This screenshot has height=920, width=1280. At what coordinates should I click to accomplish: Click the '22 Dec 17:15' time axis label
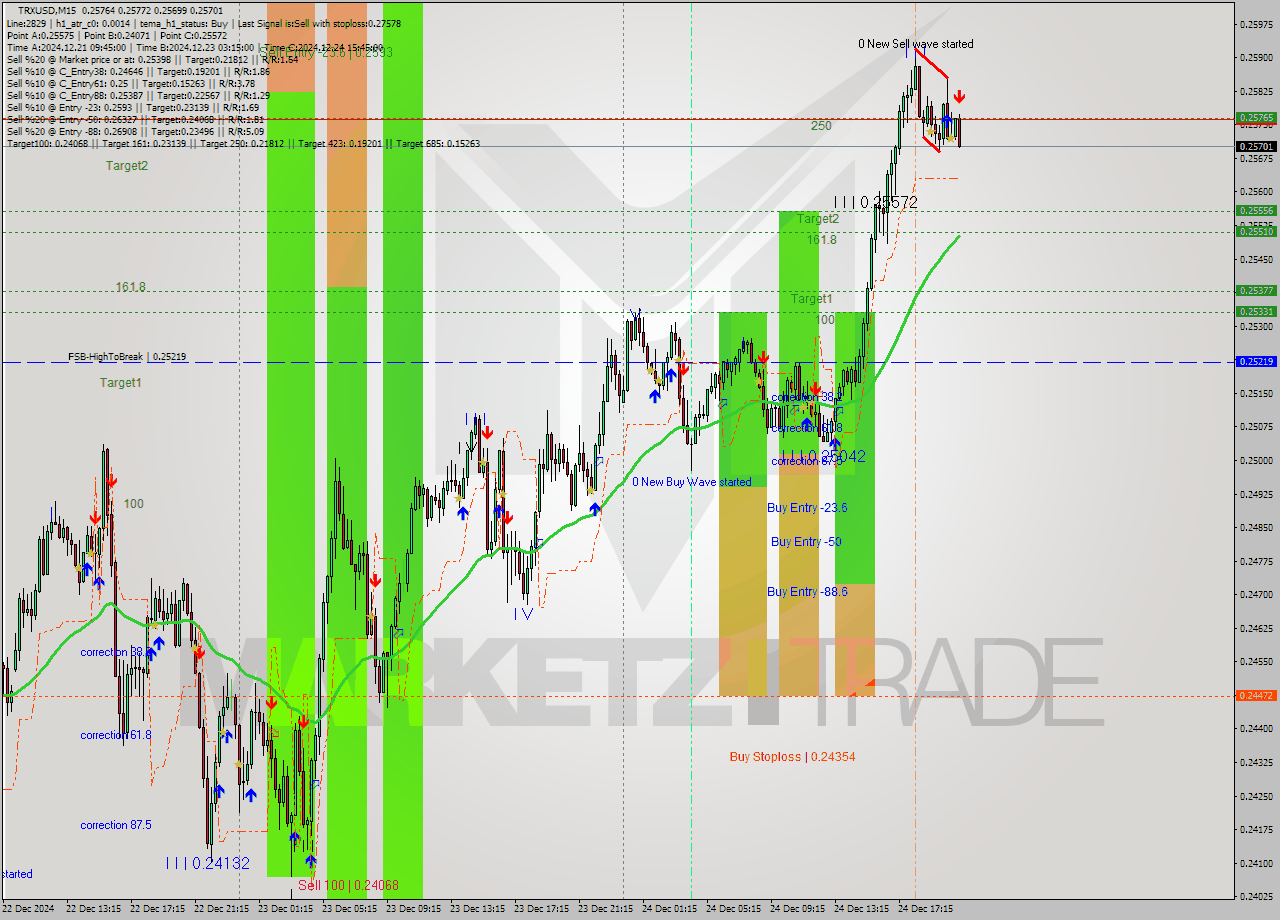(157, 909)
